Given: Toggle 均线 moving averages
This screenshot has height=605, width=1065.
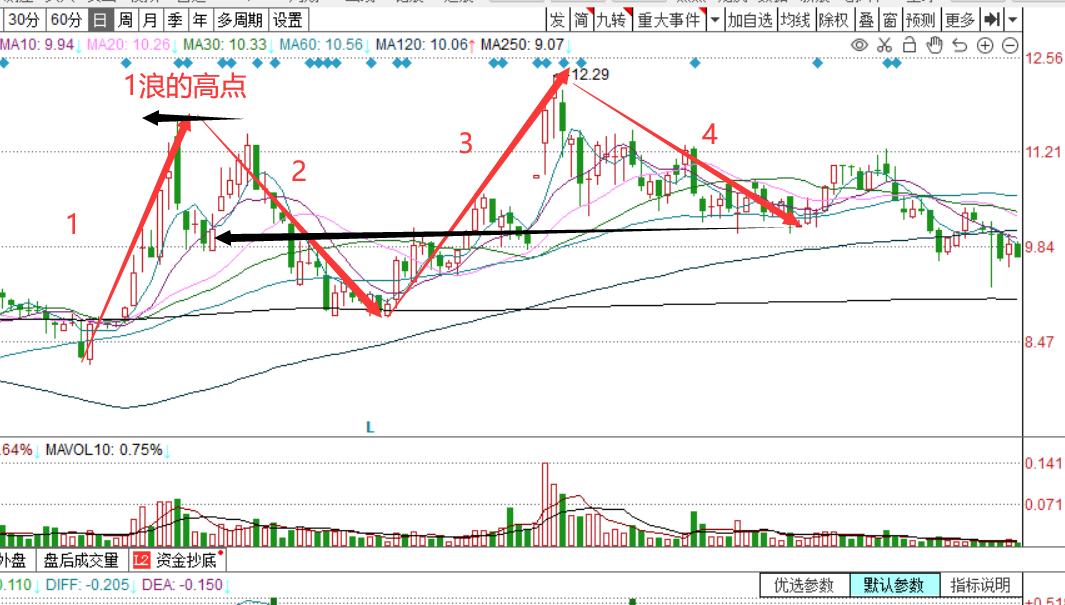Looking at the screenshot, I should [x=795, y=20].
